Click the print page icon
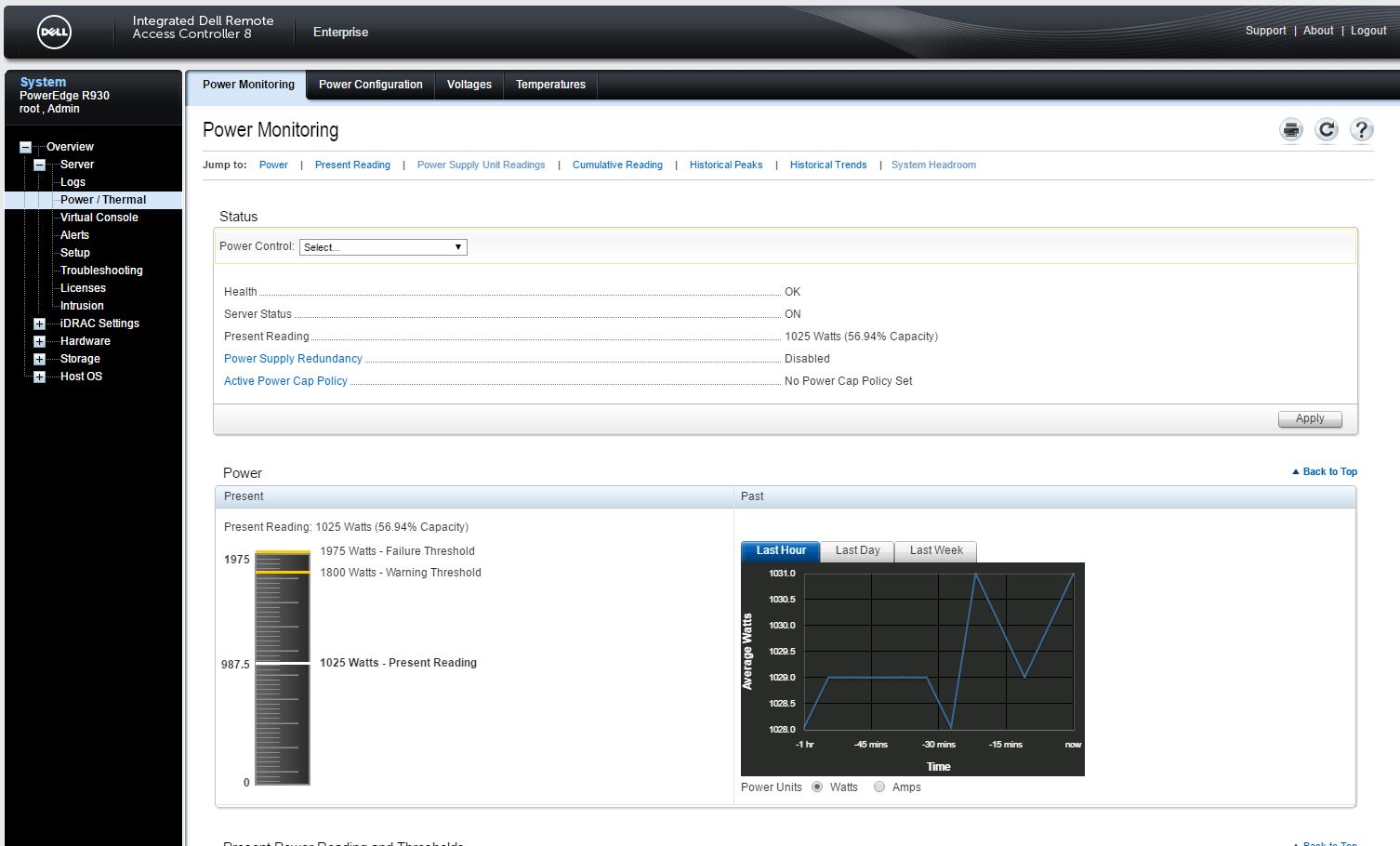Viewport: 1400px width, 846px height. pyautogui.click(x=1291, y=130)
